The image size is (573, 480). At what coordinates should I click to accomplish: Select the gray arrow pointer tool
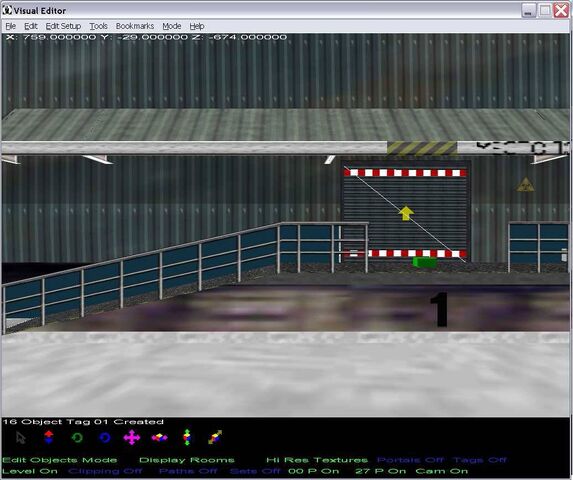click(21, 437)
